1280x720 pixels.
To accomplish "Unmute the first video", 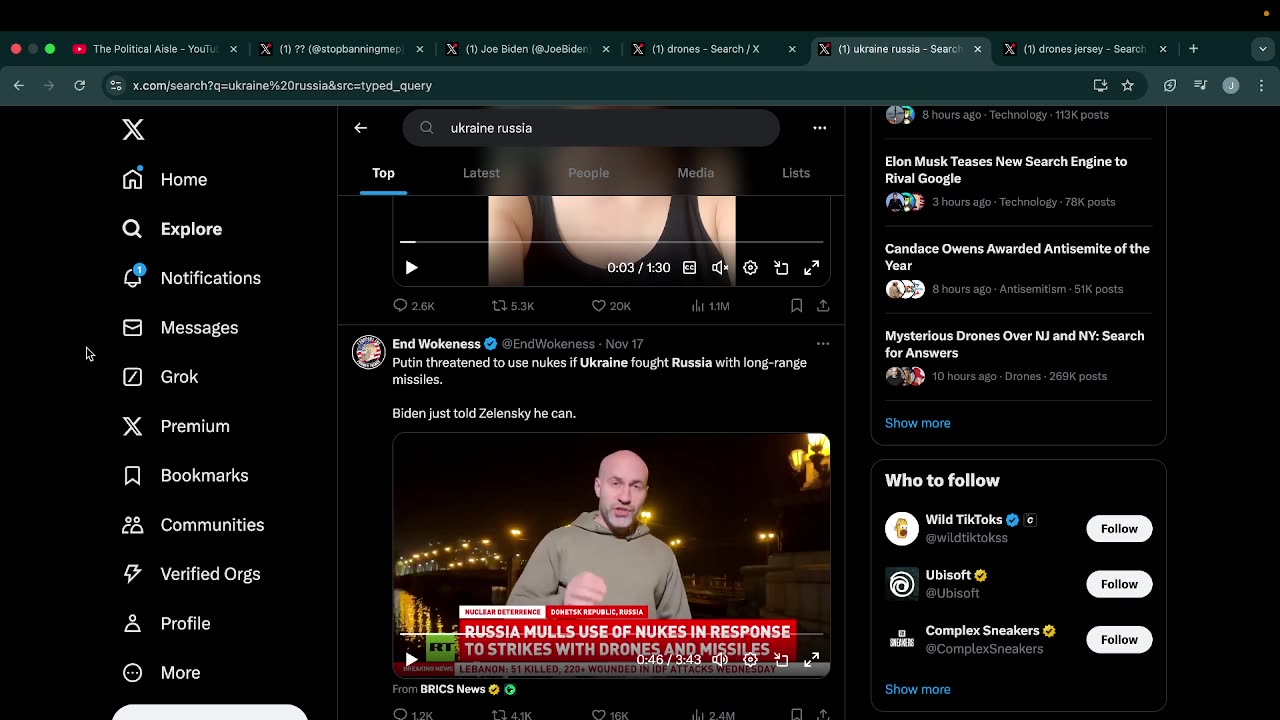I will [720, 268].
